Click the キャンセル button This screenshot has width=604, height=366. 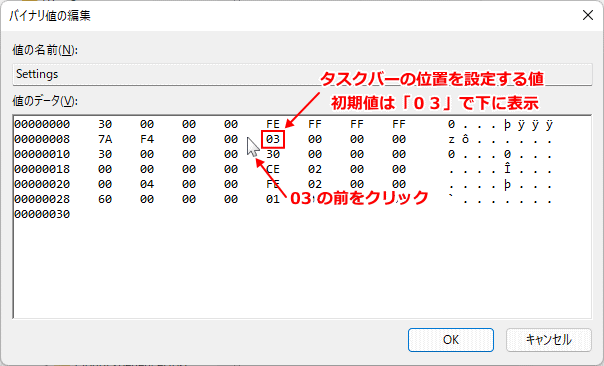549,340
